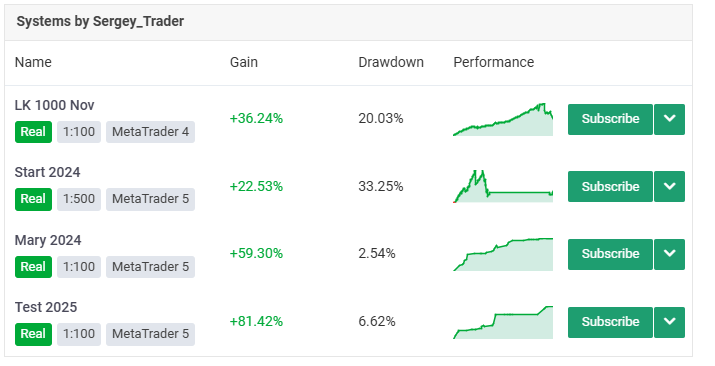The height and width of the screenshot is (366, 715).
Task: Expand chevron menu for Mary 2024 row
Action: [x=669, y=254]
